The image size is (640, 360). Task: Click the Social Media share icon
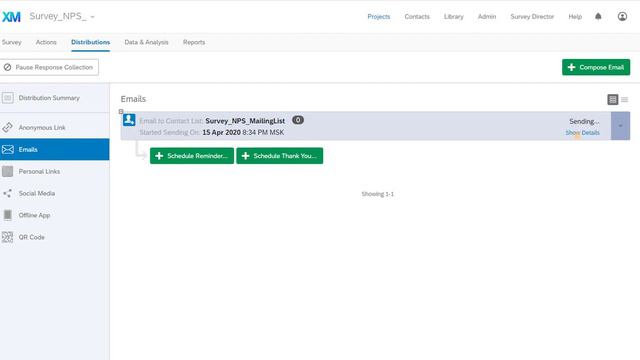click(7, 193)
